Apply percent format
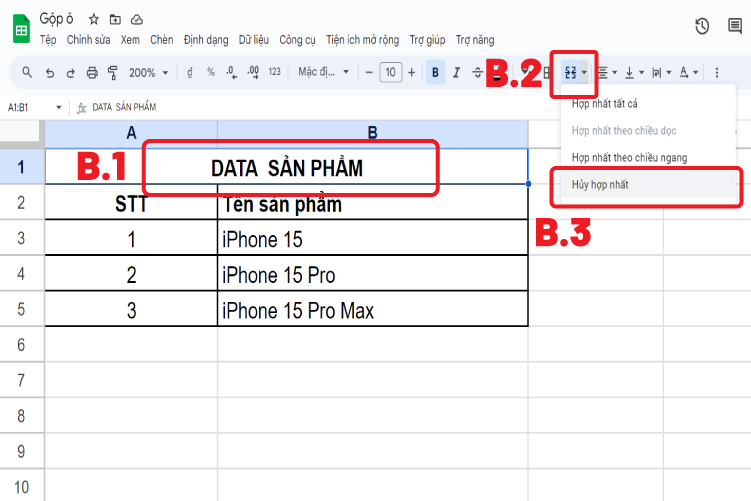 (211, 72)
